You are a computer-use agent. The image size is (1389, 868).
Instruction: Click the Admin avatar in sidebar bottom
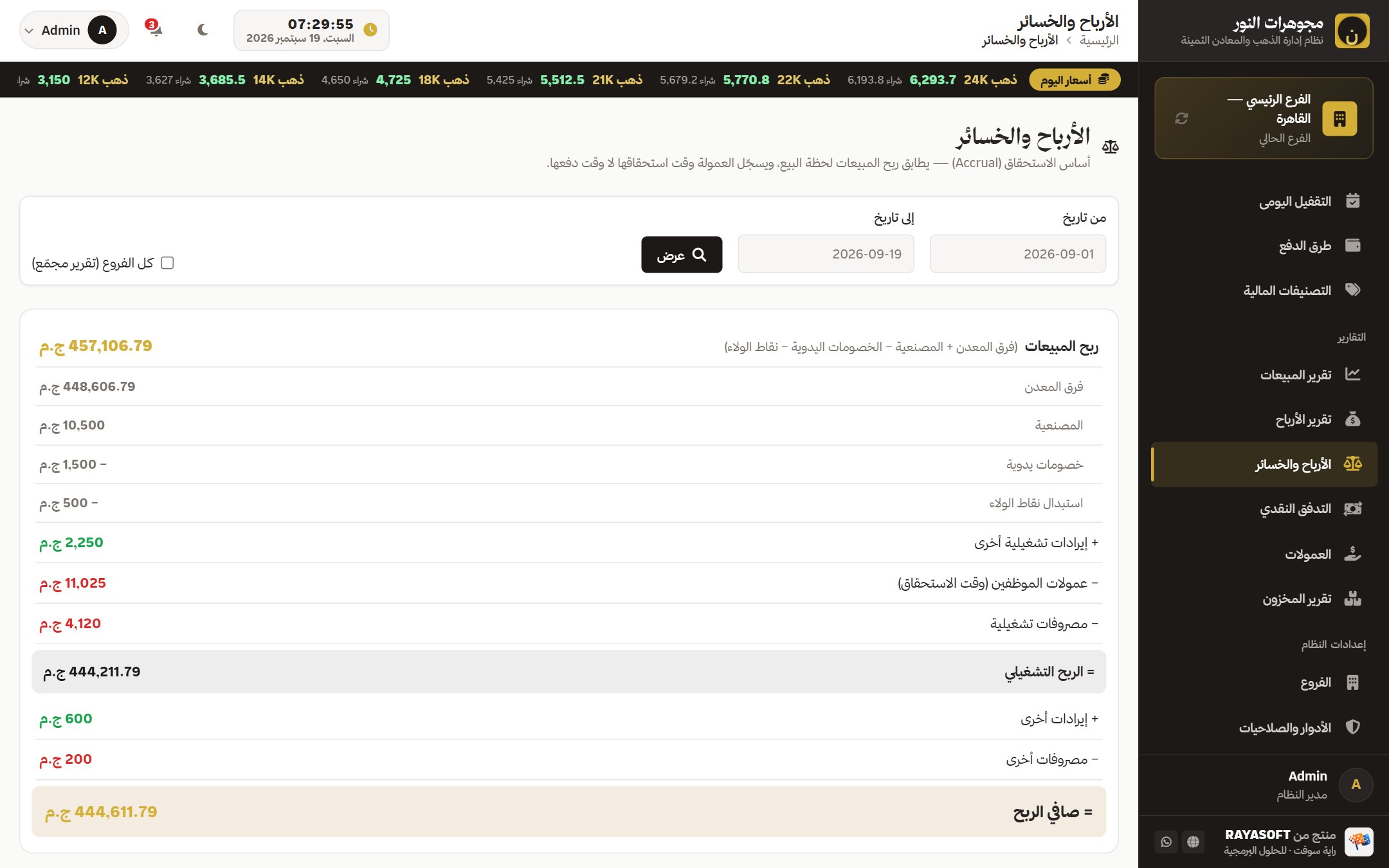pyautogui.click(x=1356, y=784)
